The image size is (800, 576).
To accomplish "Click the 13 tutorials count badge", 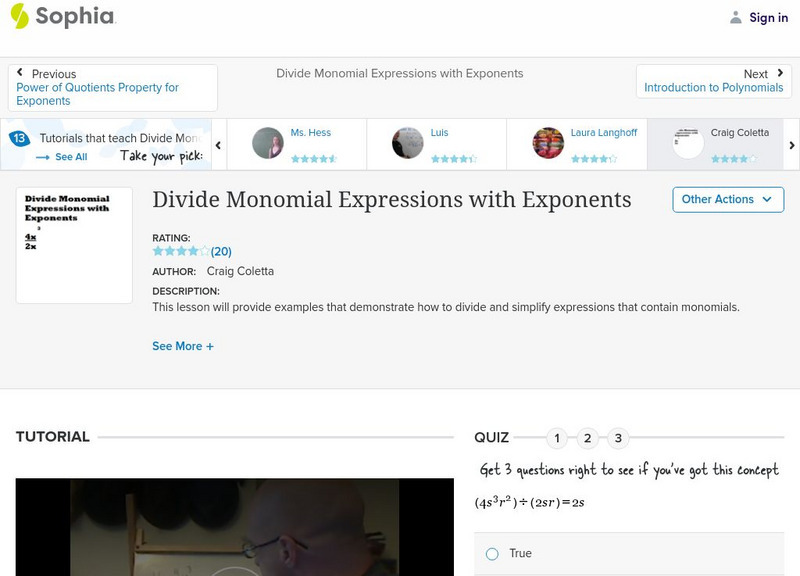I will 19,139.
